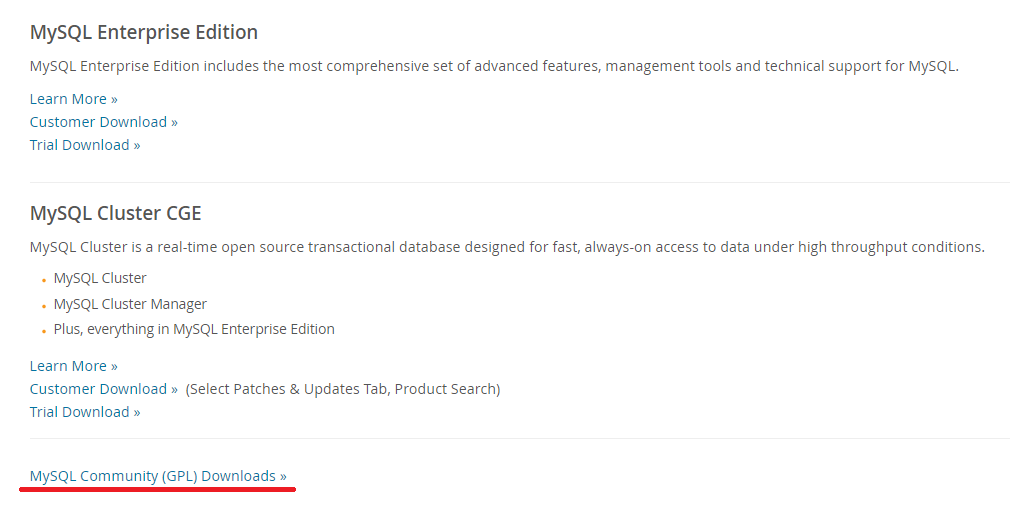Viewport: 1010px width, 518px height.
Task: Click the MySQL Enterprise Edition heading
Action: coord(144,32)
